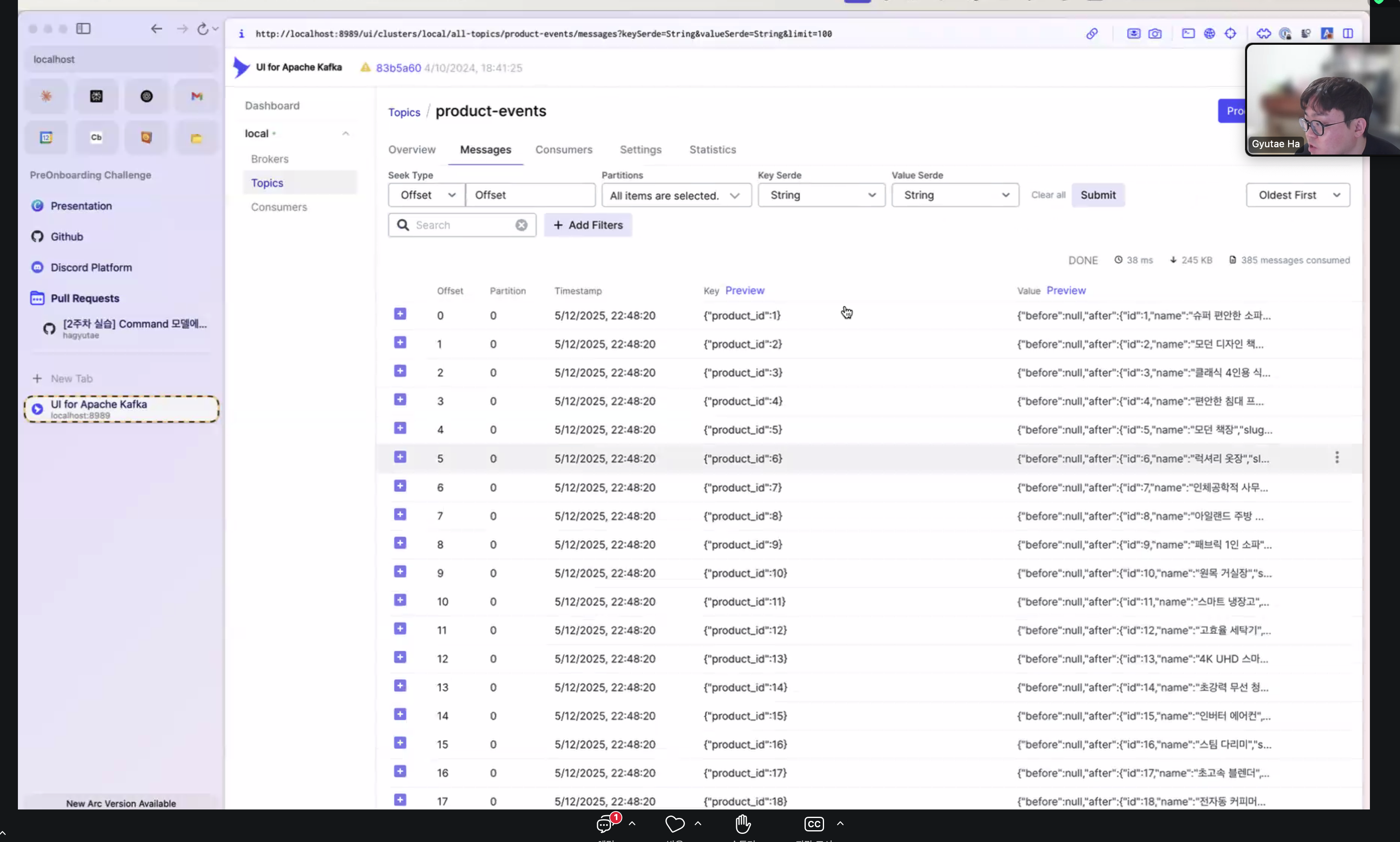Click the three-dot menu on offset 5 row
The height and width of the screenshot is (842, 1400).
(x=1337, y=457)
